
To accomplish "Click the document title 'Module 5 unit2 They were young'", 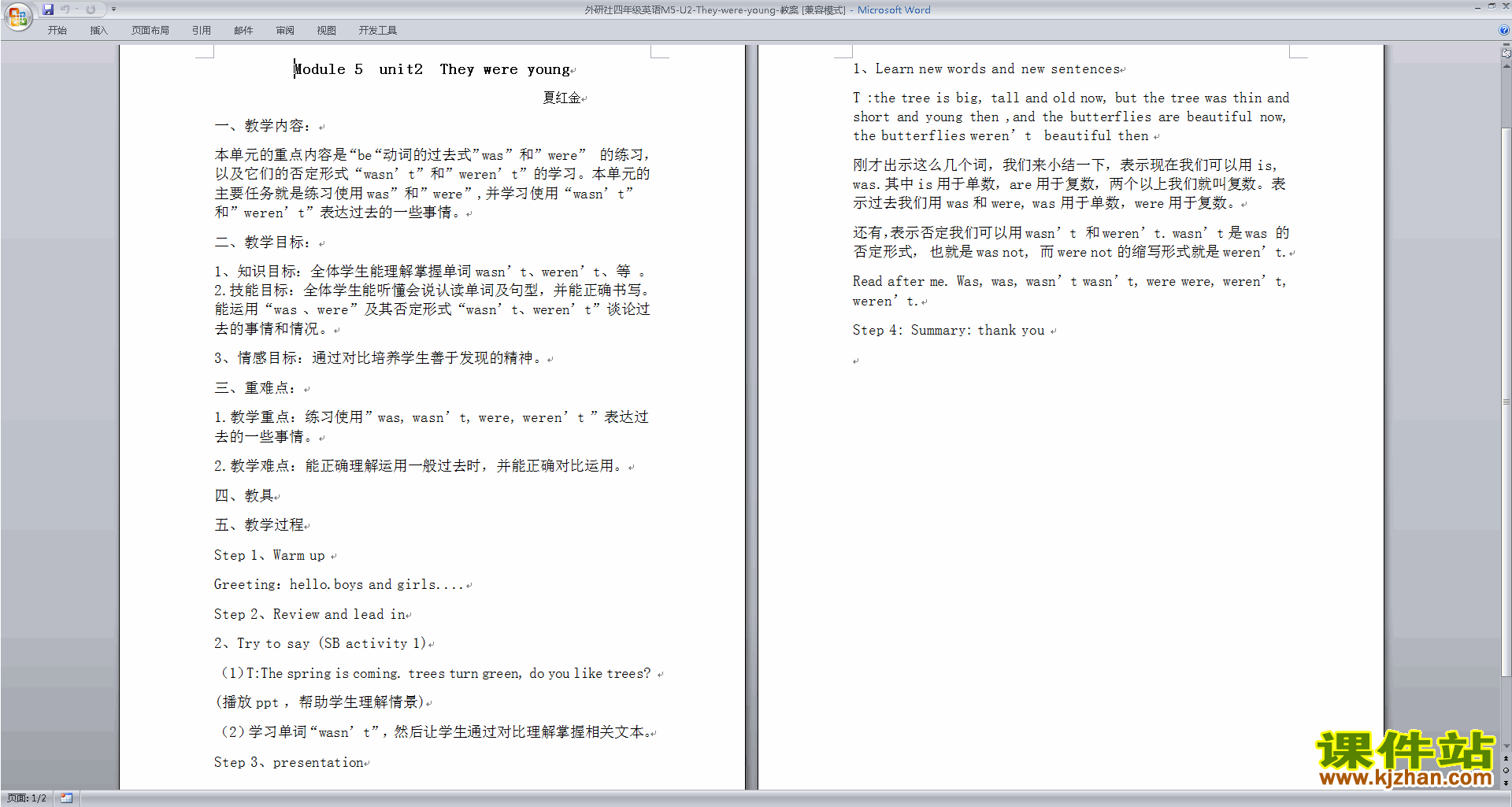I will click(434, 69).
